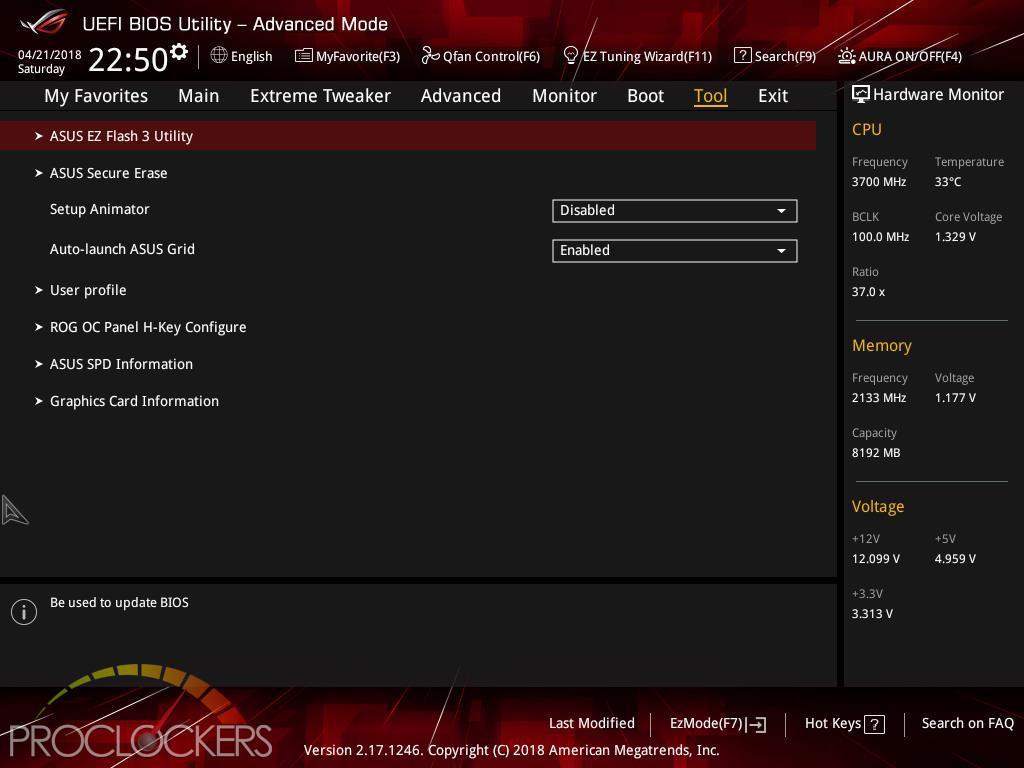Open MyFavorite(F3) shortcut
This screenshot has width=1024, height=768.
(x=347, y=56)
